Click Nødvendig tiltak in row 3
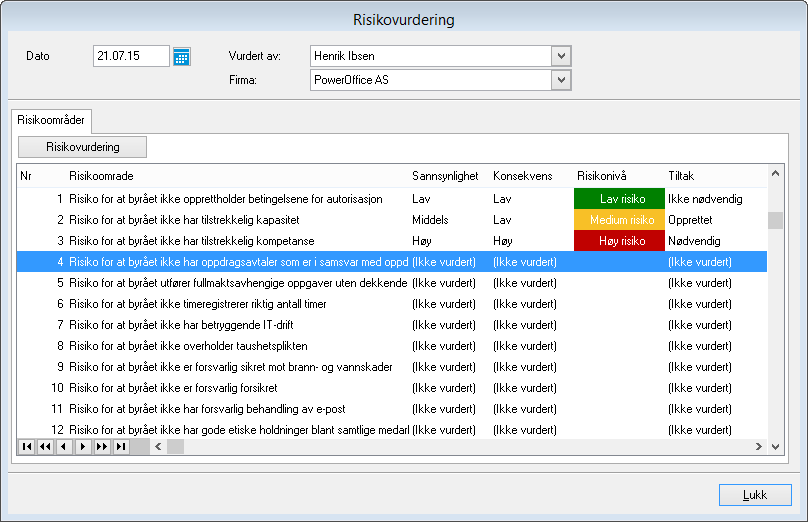 coord(694,241)
